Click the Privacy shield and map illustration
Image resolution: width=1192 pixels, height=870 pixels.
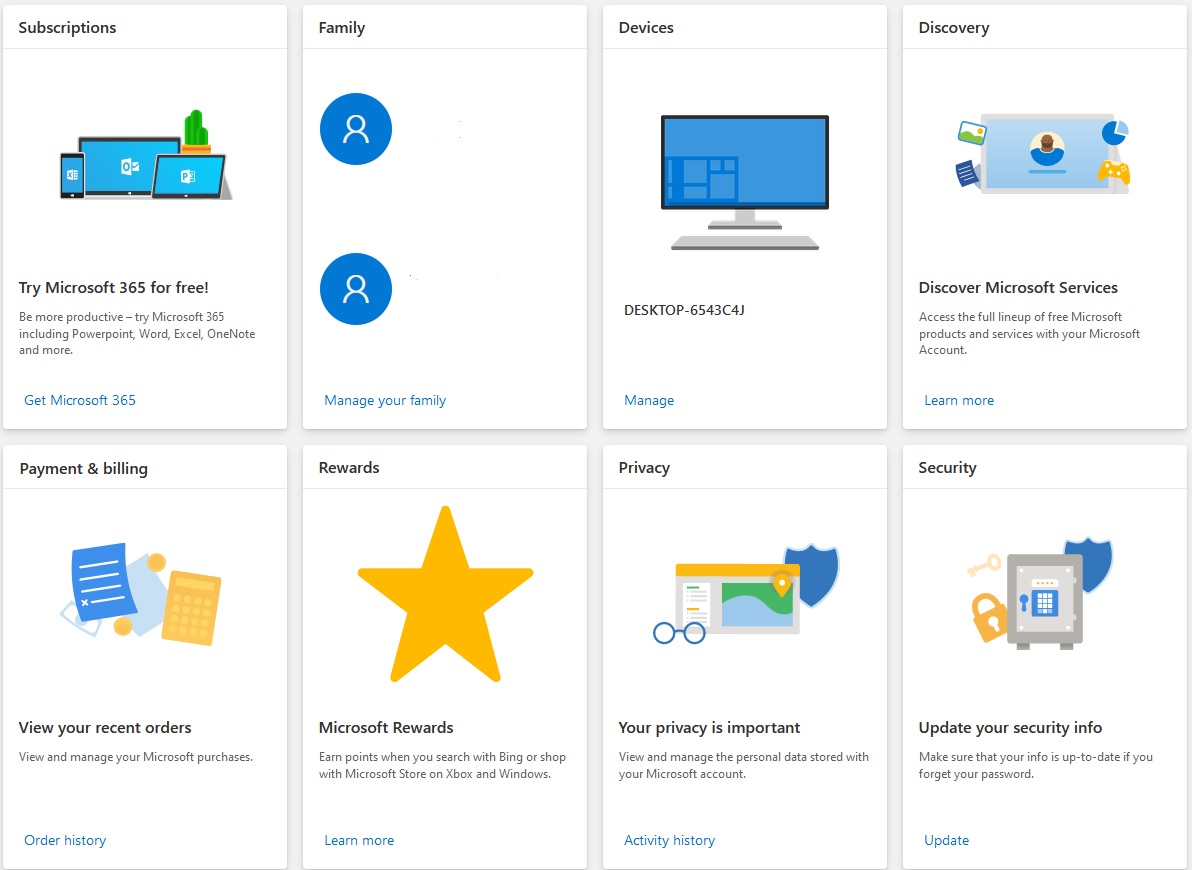tap(746, 594)
